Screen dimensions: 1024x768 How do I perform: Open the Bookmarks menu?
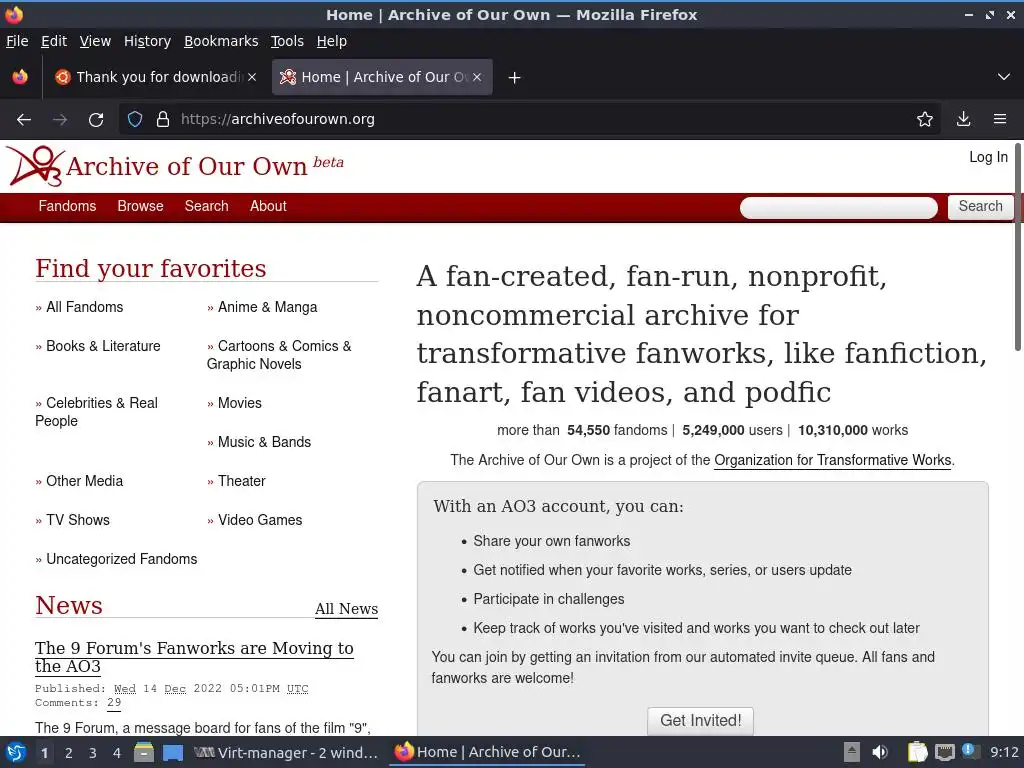221,41
